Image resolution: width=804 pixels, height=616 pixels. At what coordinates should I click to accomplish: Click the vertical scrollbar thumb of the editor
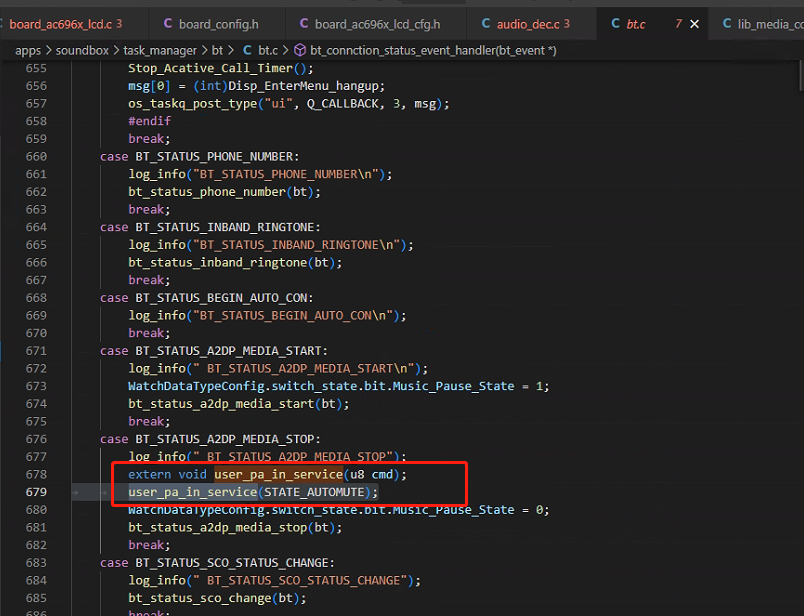point(800,75)
